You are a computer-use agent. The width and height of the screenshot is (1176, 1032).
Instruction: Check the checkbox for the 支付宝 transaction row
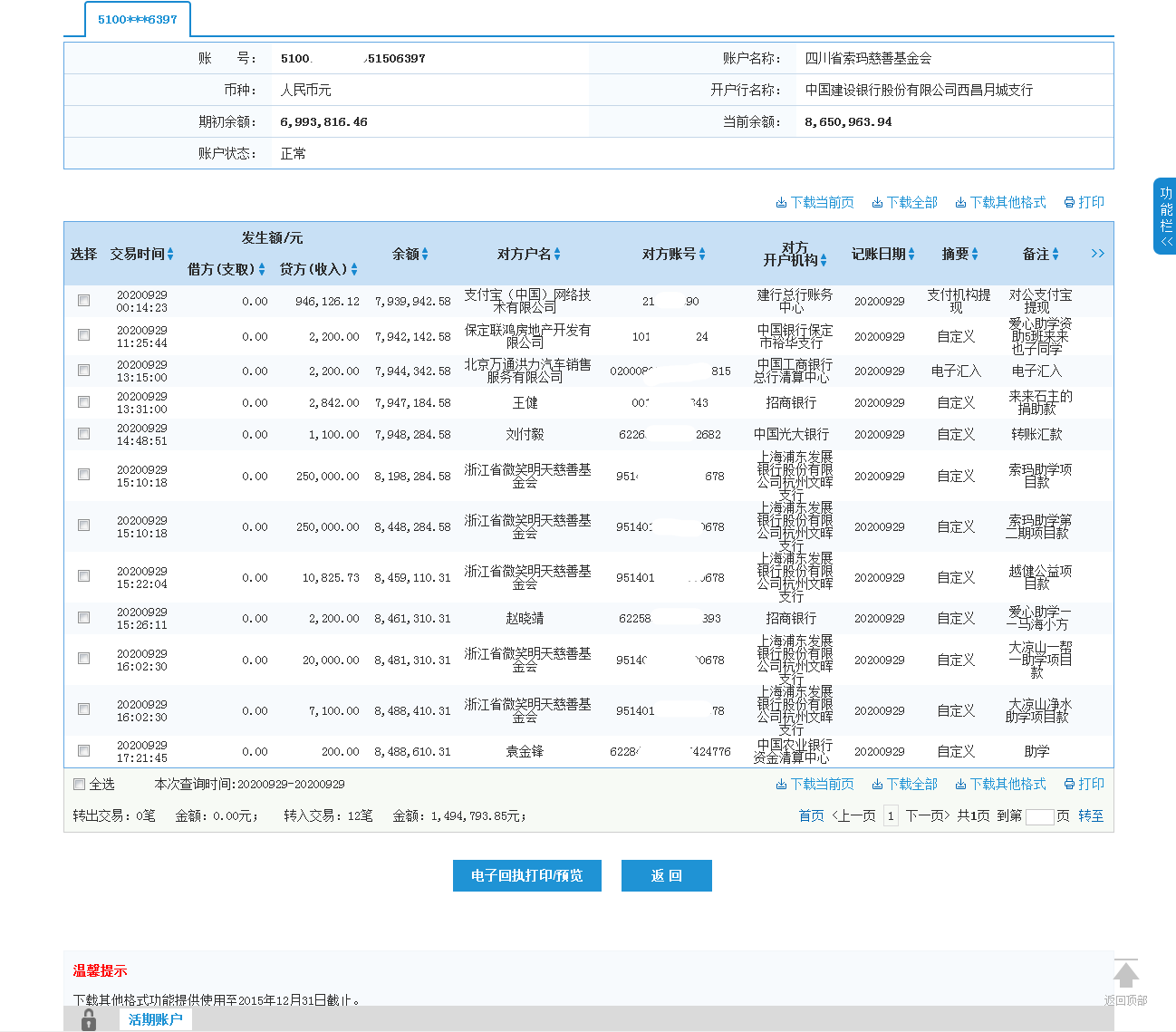coord(83,300)
